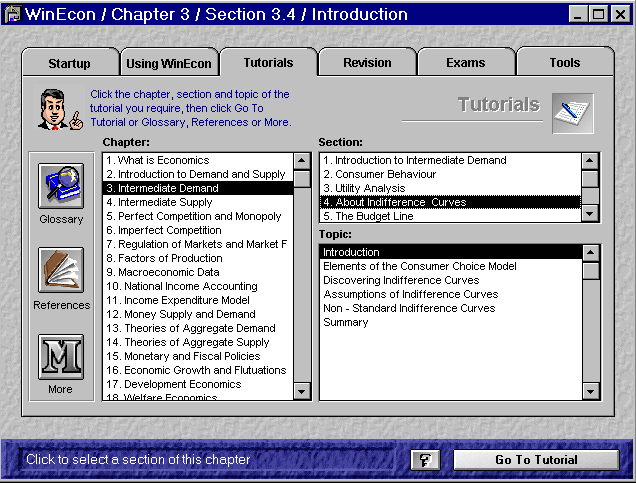Select '5. Perfect Competition and Monopoly'

point(198,216)
